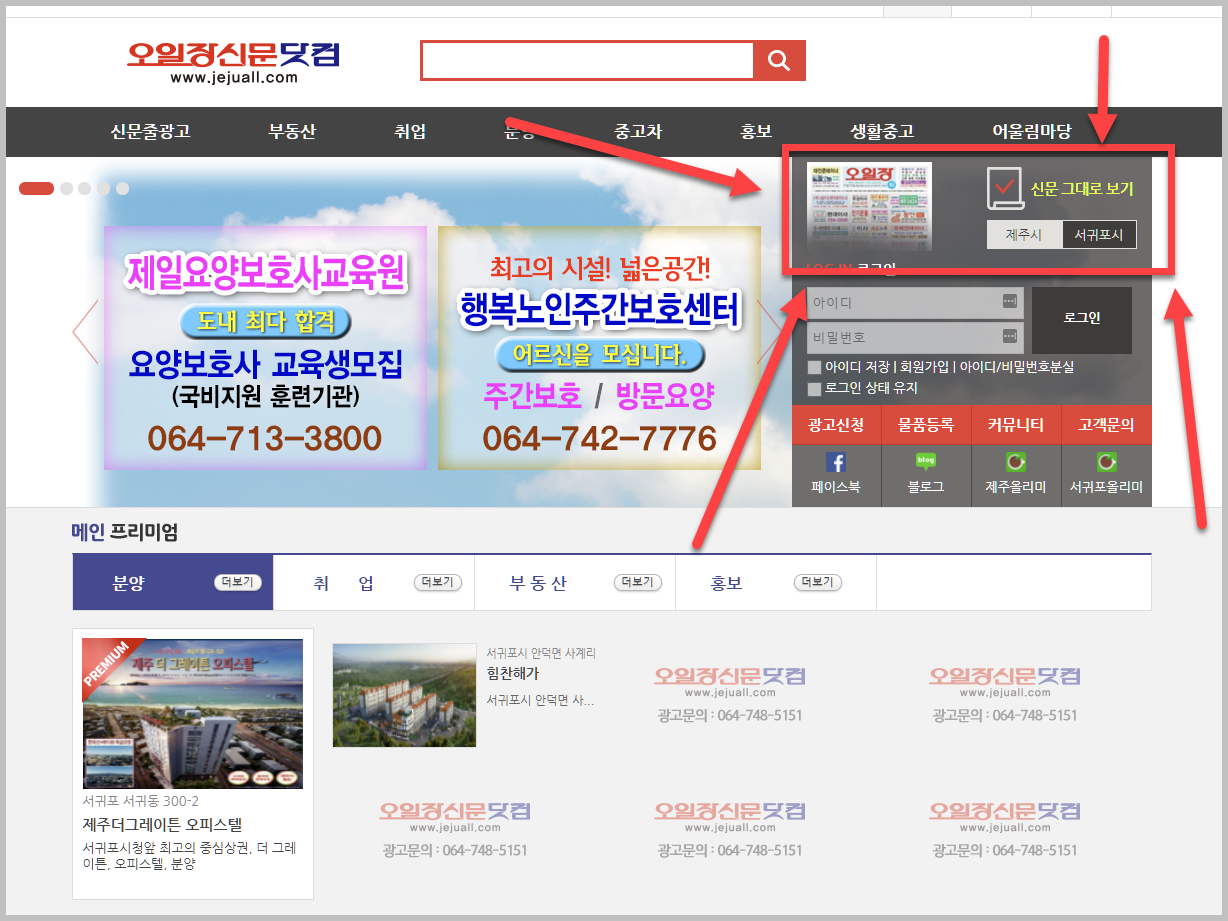The height and width of the screenshot is (921, 1228).
Task: Click the 고객문의 button
Action: [x=1107, y=425]
